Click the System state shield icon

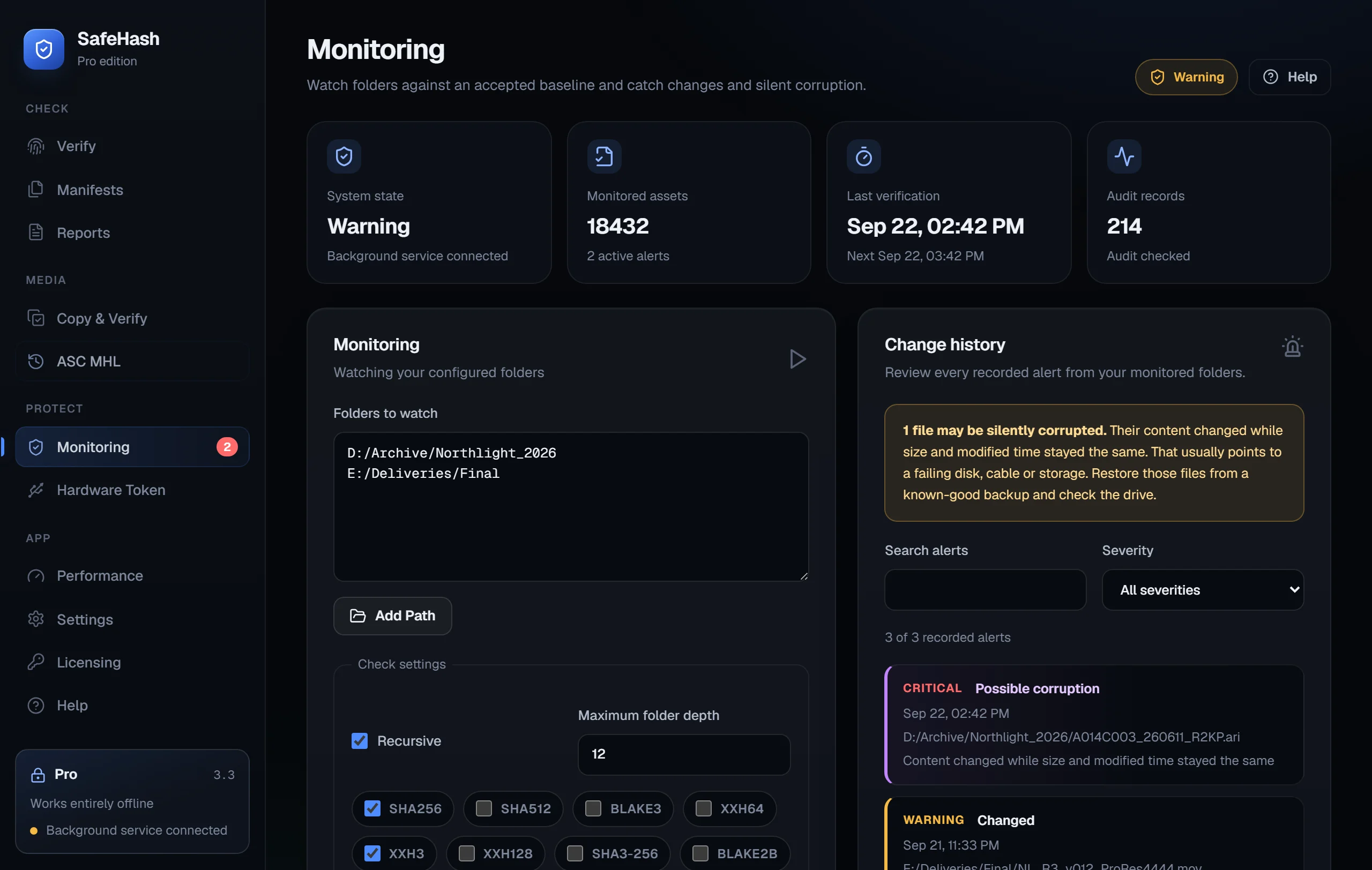pyautogui.click(x=344, y=156)
